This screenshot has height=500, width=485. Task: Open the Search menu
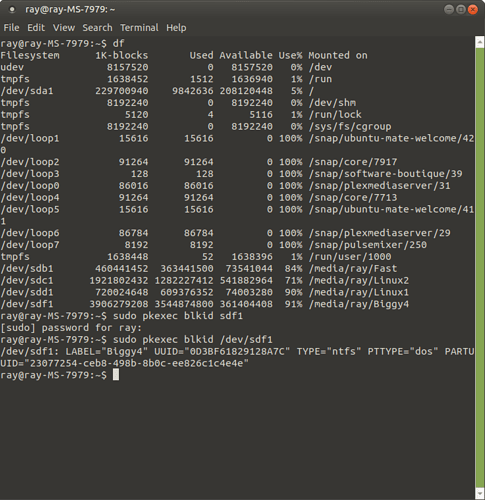point(97,28)
